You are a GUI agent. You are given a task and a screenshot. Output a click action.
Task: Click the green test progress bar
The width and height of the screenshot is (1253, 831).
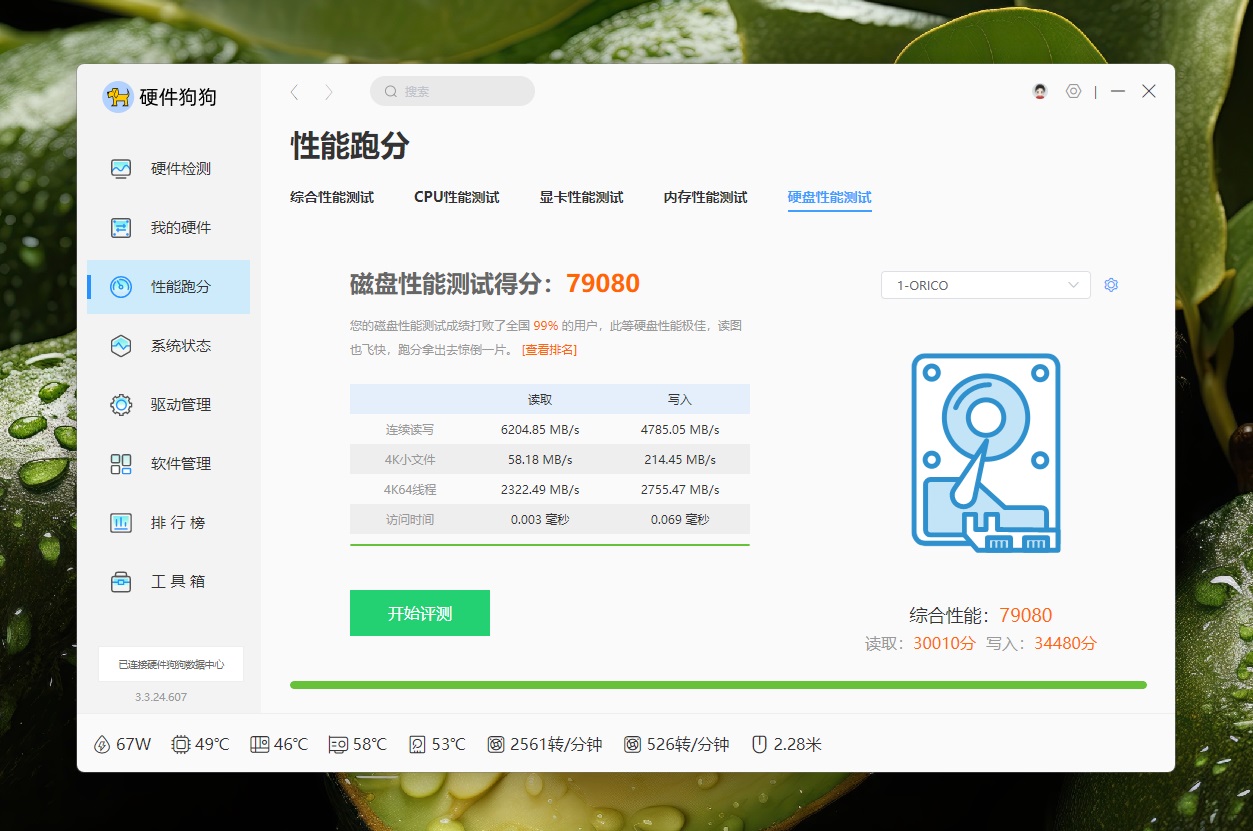718,685
